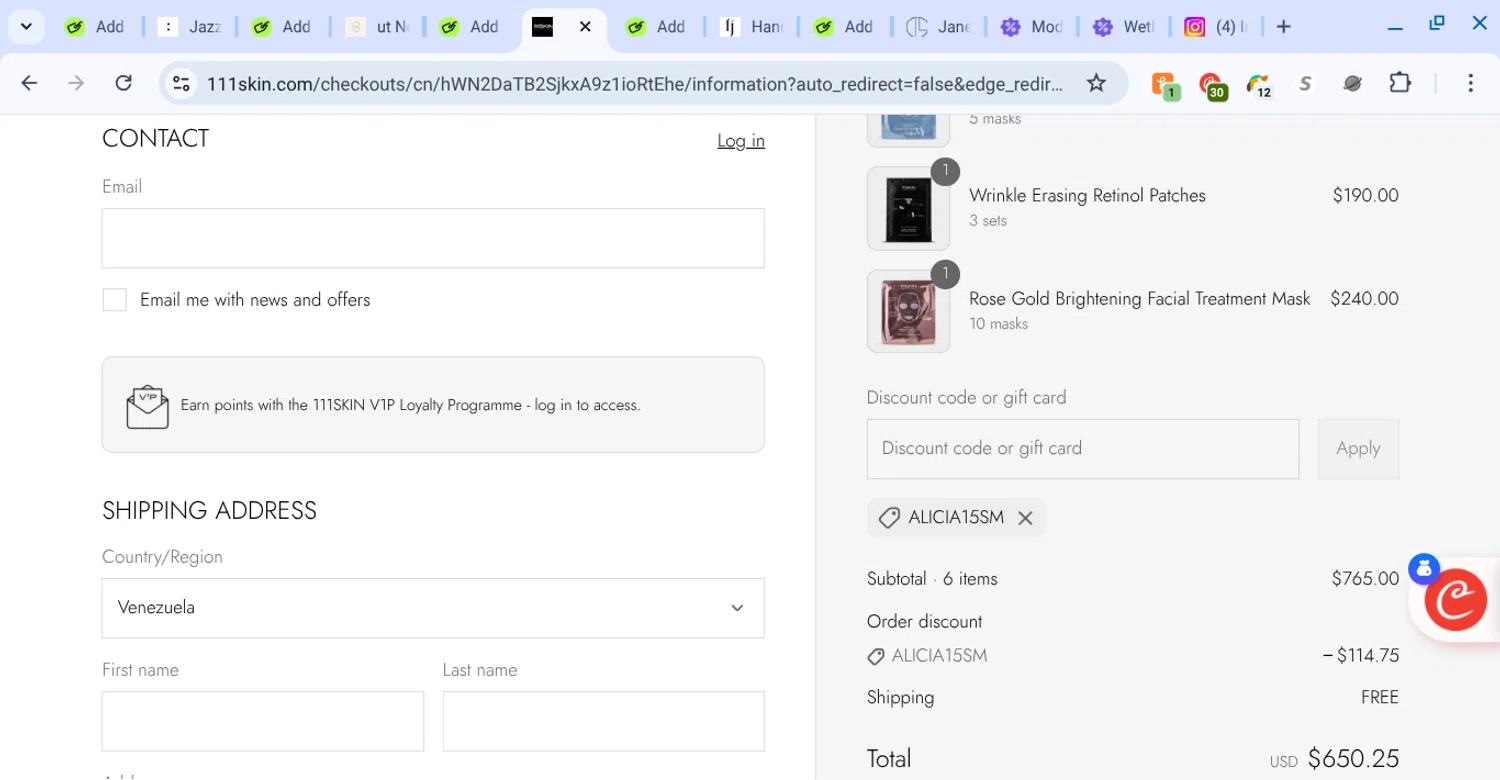Reload the current checkout page

point(123,83)
